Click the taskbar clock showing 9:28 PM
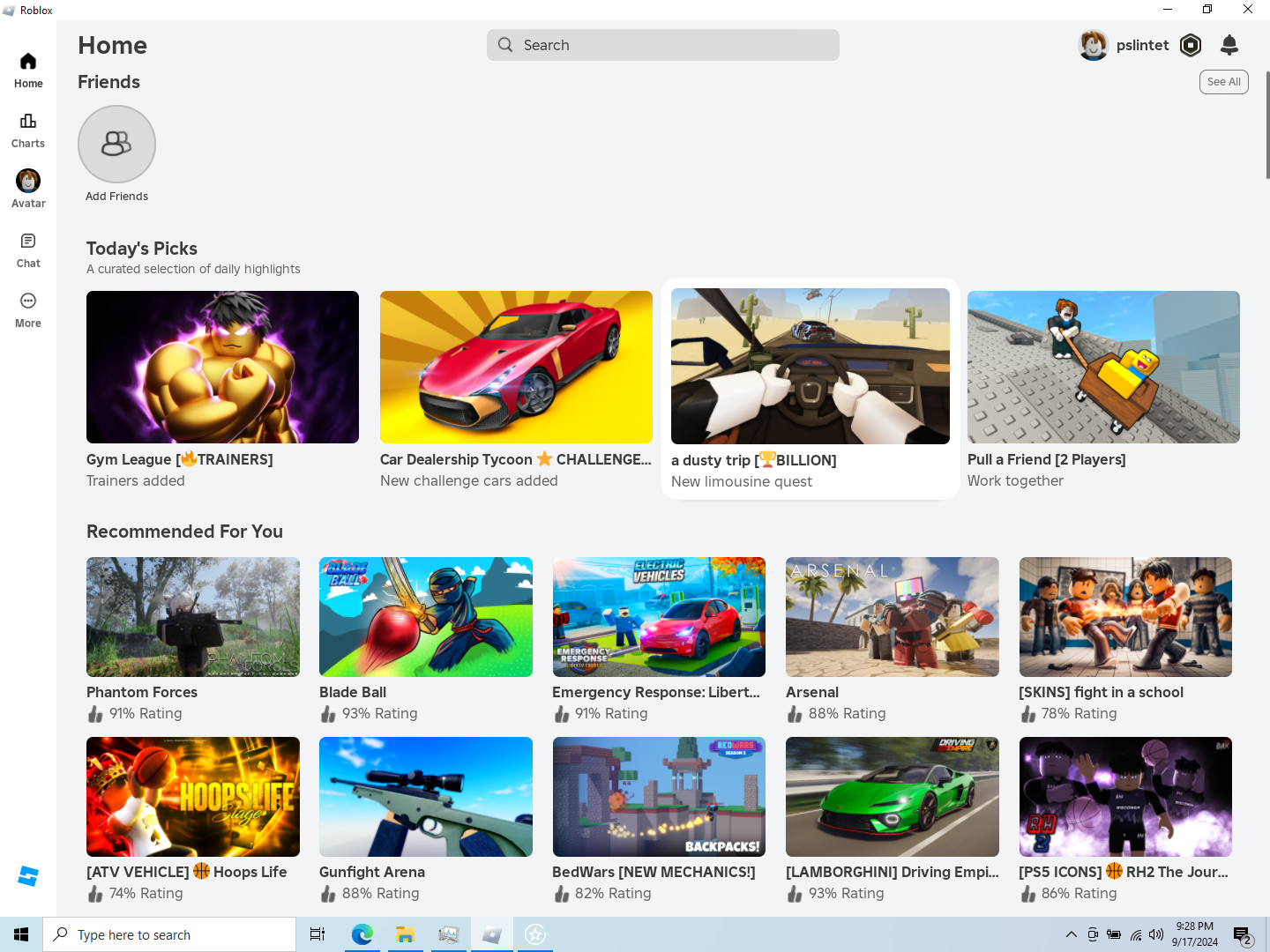1270x952 pixels. [x=1195, y=934]
